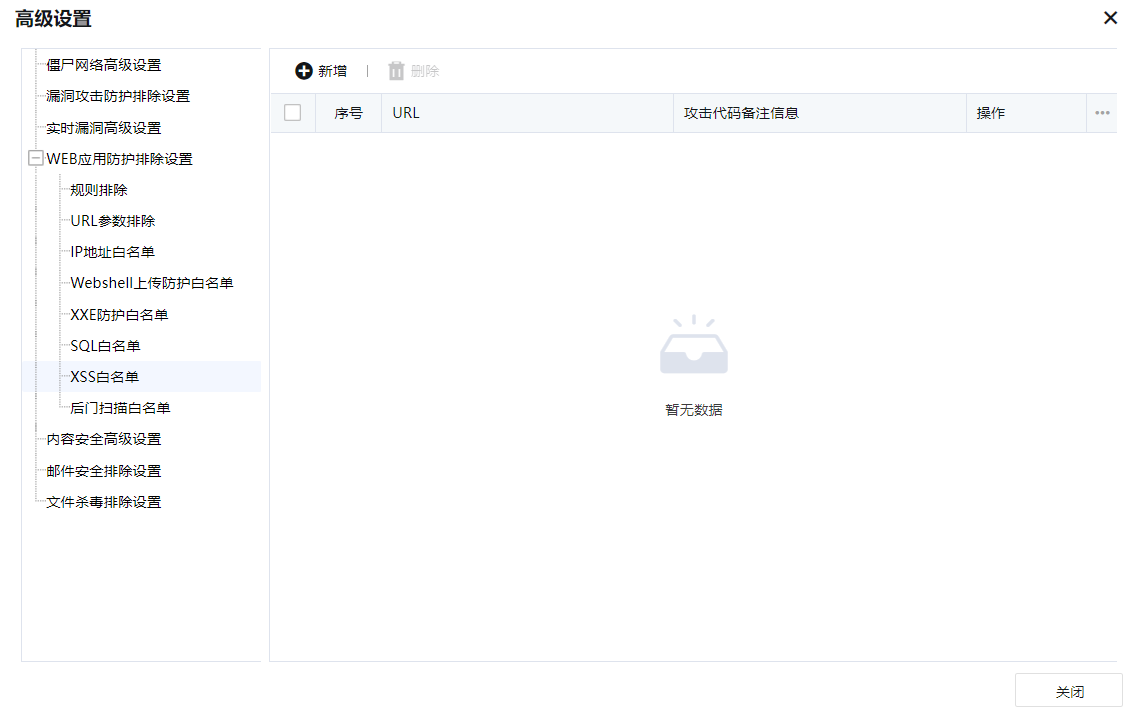Open 后门扫描白名单 item

tap(120, 408)
